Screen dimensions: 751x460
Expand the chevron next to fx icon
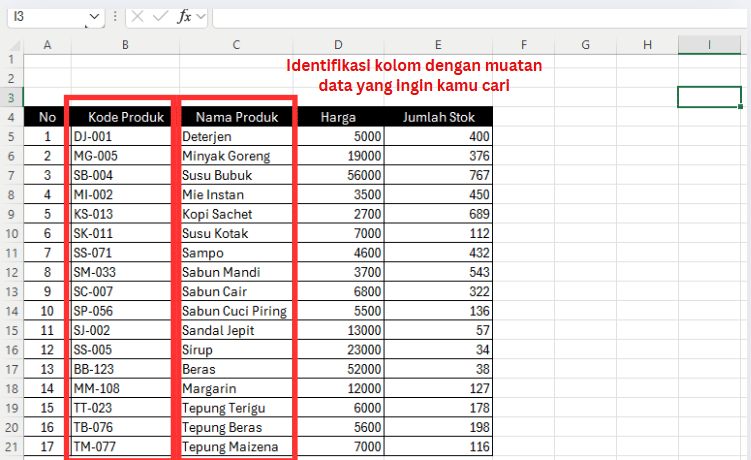[x=201, y=17]
